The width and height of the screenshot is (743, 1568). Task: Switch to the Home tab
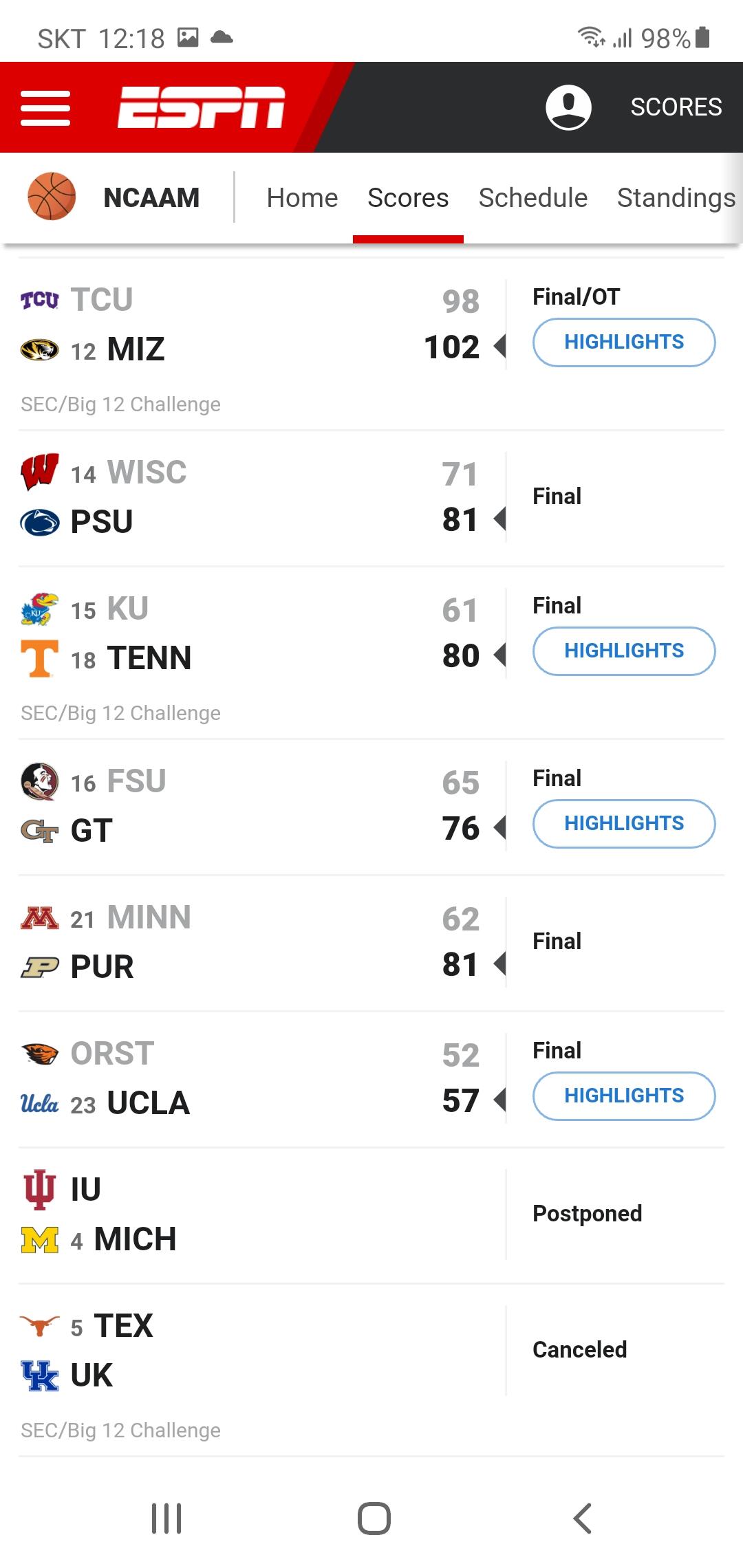(302, 198)
